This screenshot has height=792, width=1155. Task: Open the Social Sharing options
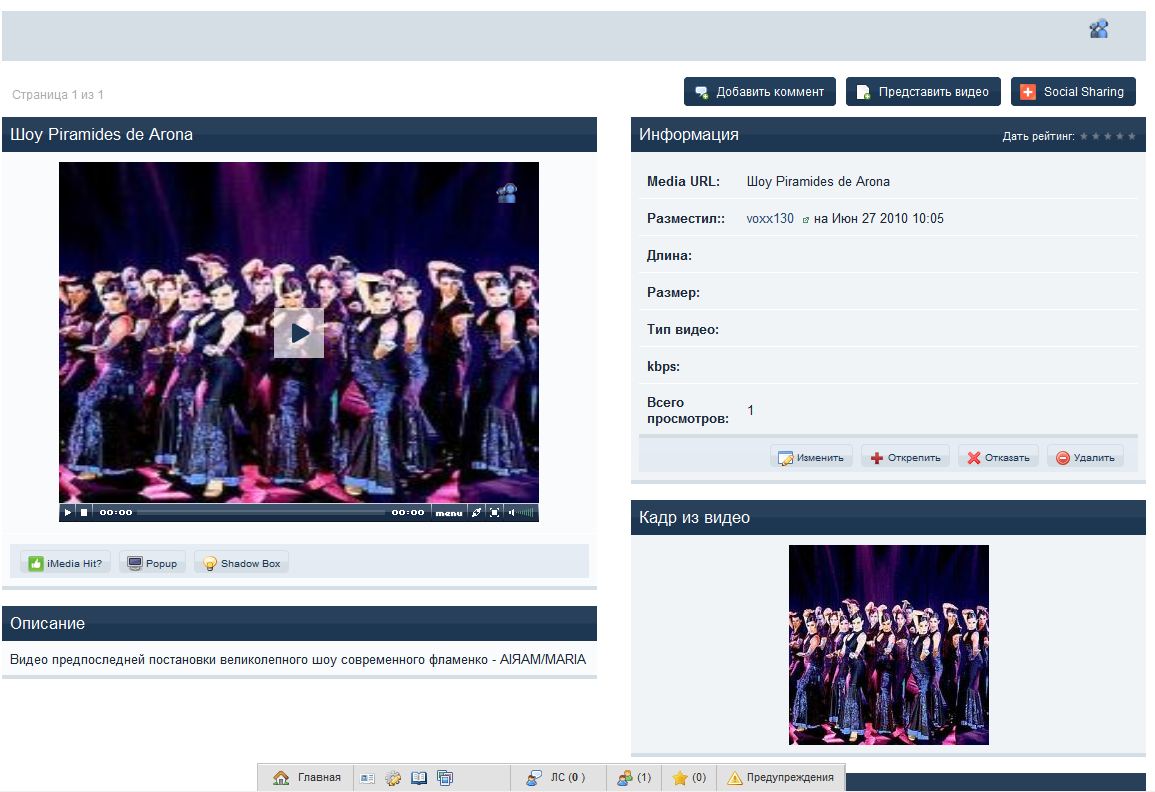1073,92
